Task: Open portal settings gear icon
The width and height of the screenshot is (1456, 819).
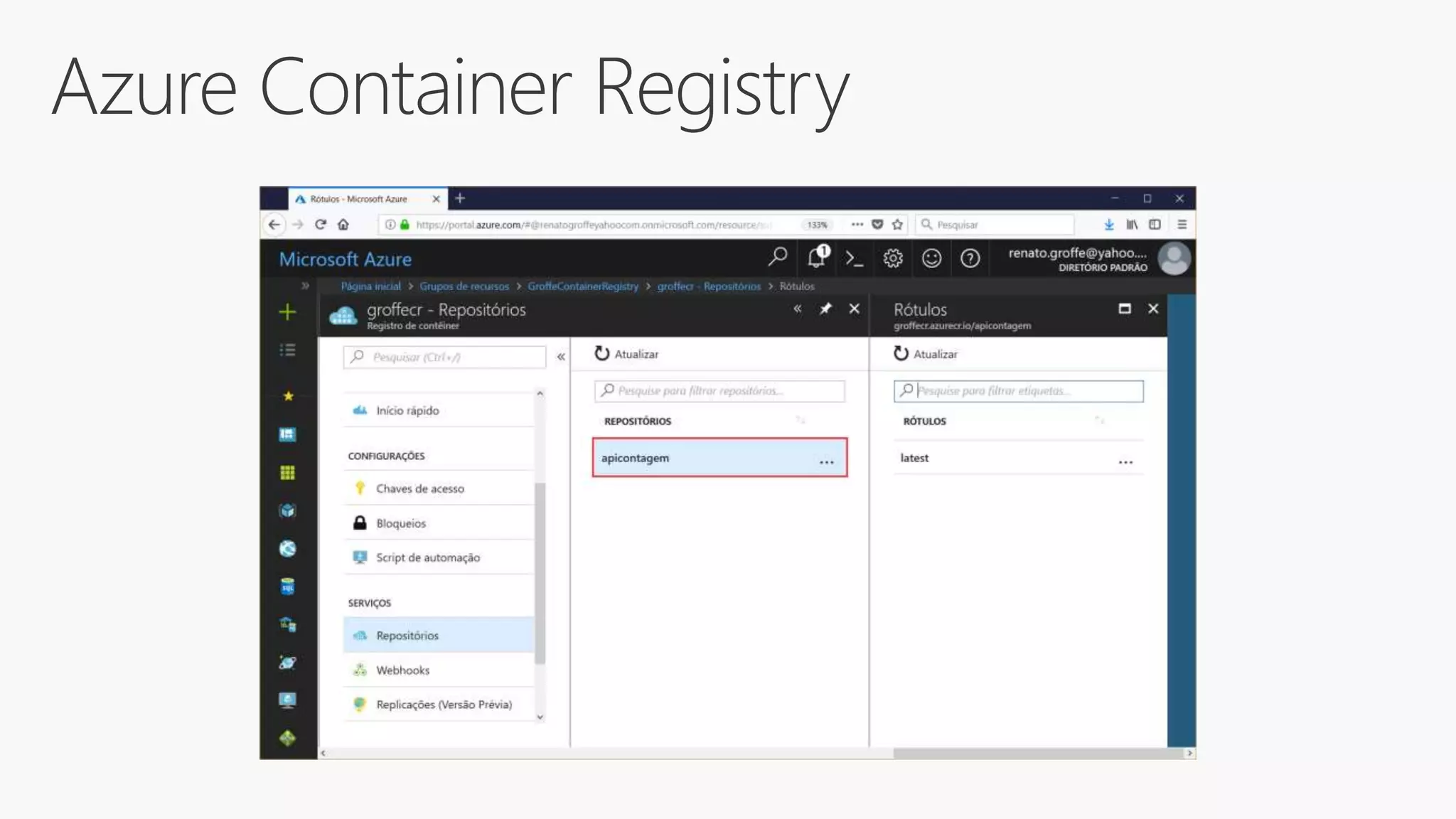Action: pos(893,259)
